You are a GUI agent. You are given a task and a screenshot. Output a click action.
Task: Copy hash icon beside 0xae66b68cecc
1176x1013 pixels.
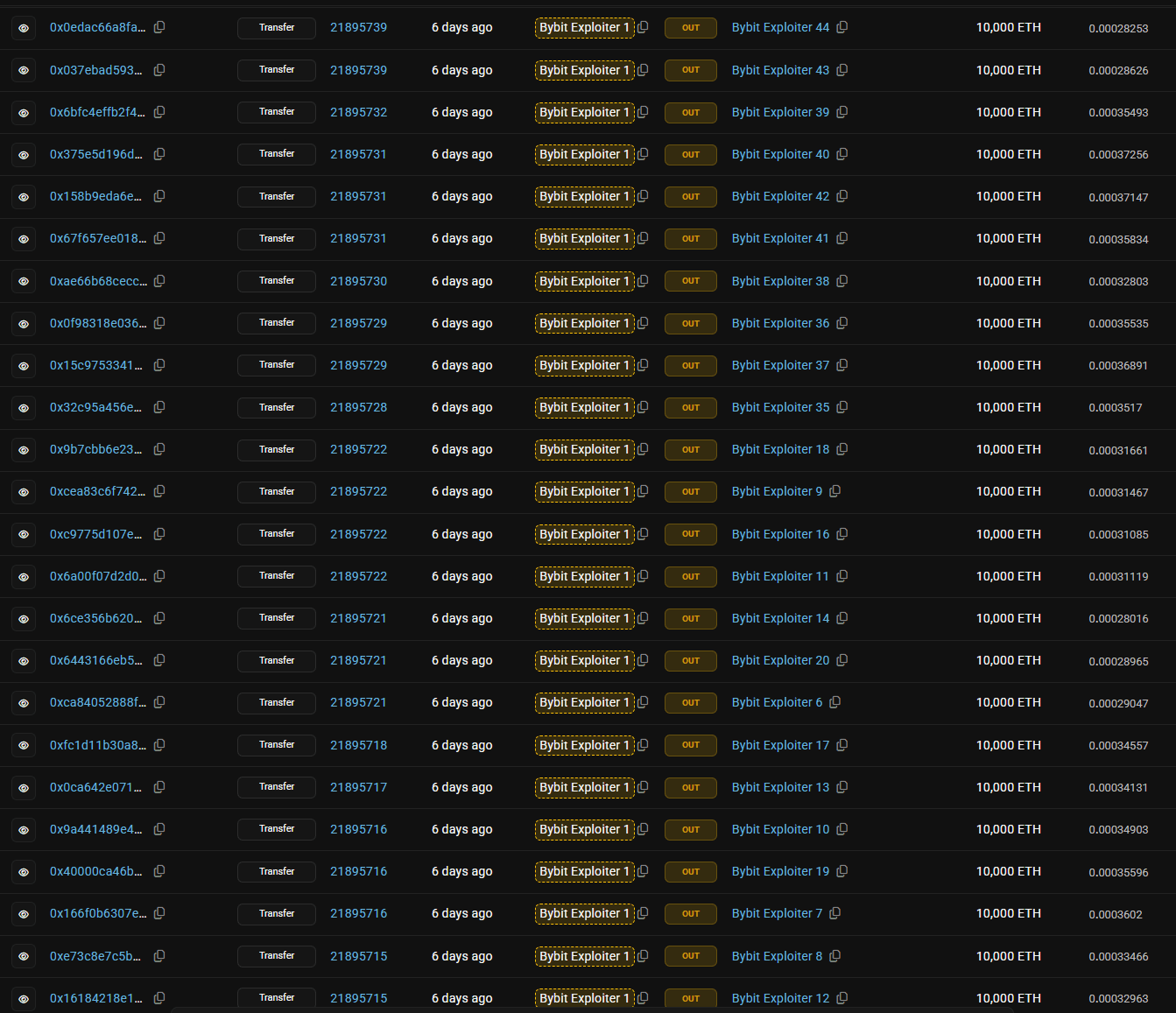coord(159,281)
